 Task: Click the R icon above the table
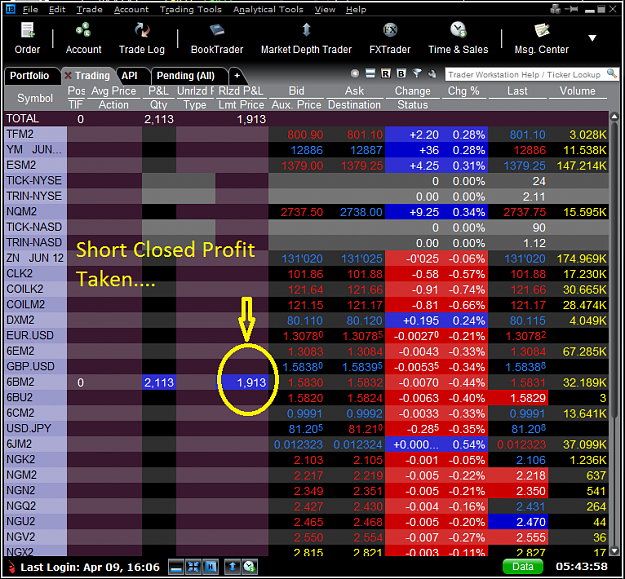pos(385,73)
